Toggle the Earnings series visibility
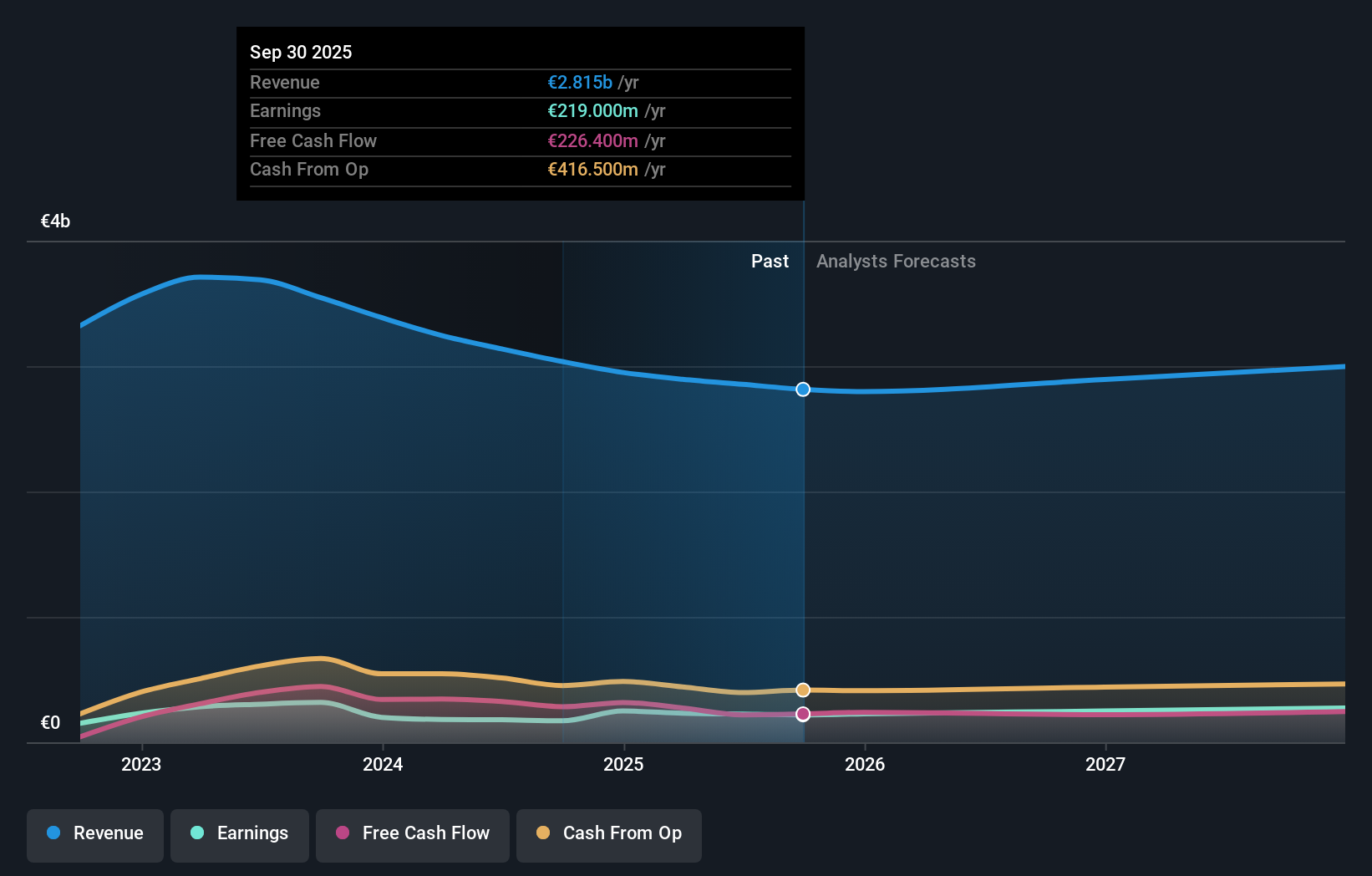The height and width of the screenshot is (876, 1372). point(239,833)
